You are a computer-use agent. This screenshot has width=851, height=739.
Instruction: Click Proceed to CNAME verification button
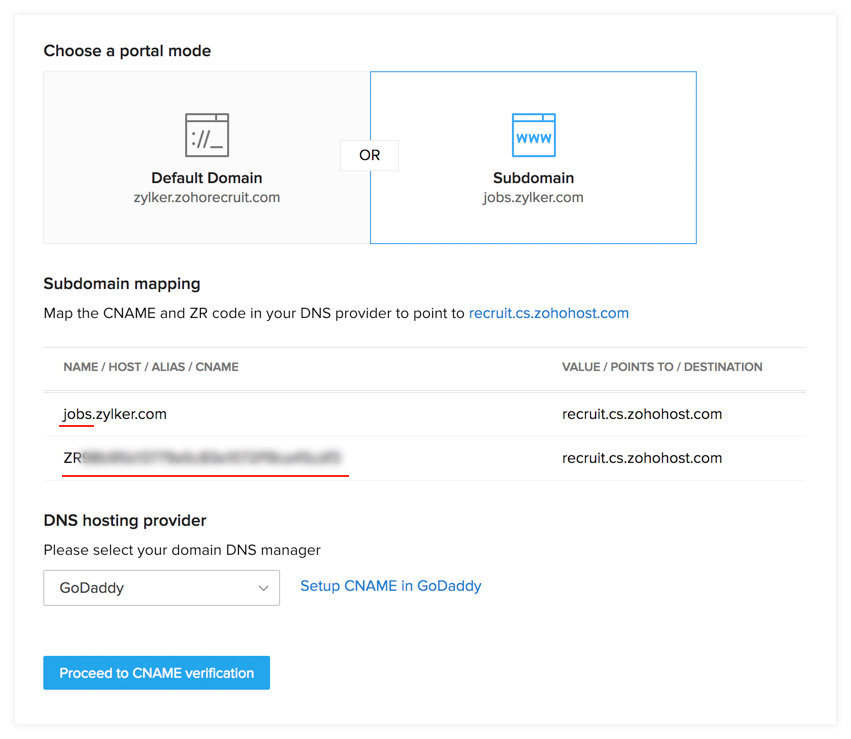(156, 673)
